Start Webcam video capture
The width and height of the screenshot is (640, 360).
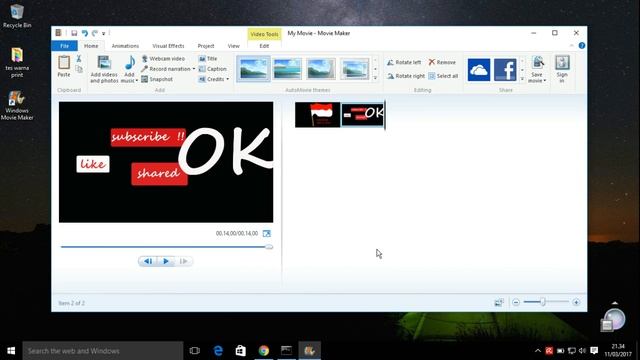pos(163,59)
